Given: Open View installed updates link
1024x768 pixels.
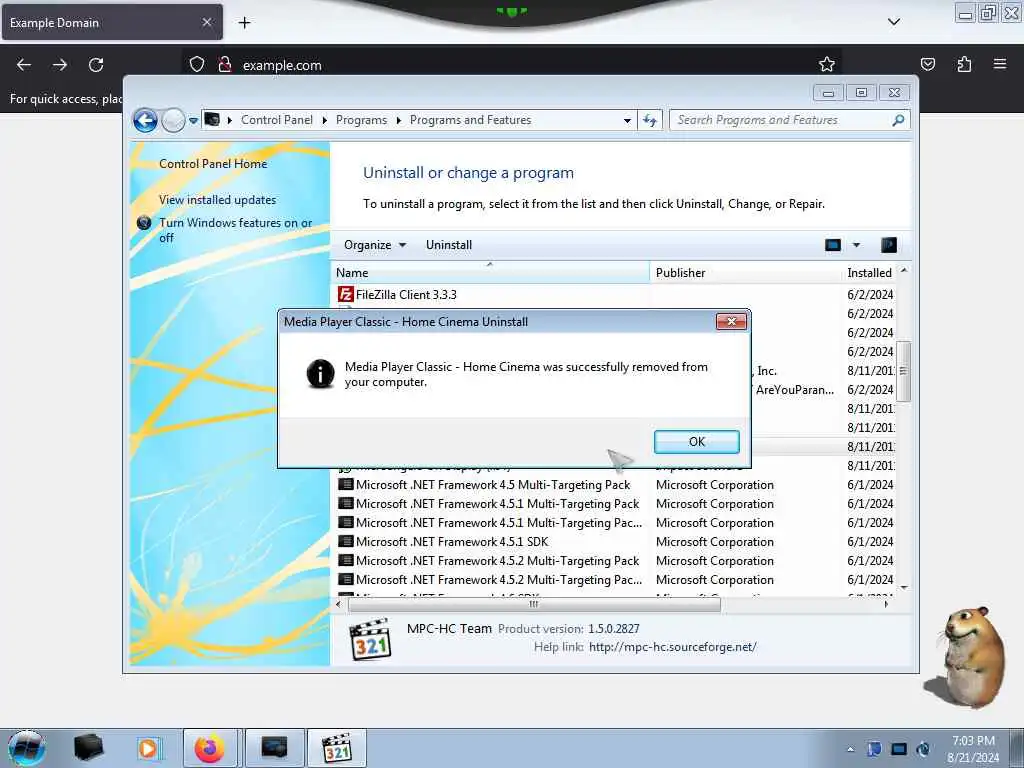Looking at the screenshot, I should pyautogui.click(x=217, y=200).
